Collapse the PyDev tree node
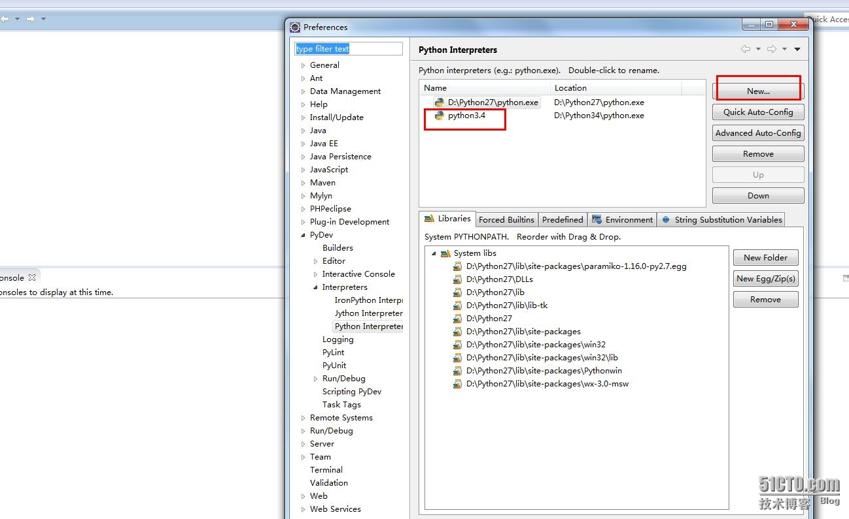 [x=304, y=235]
